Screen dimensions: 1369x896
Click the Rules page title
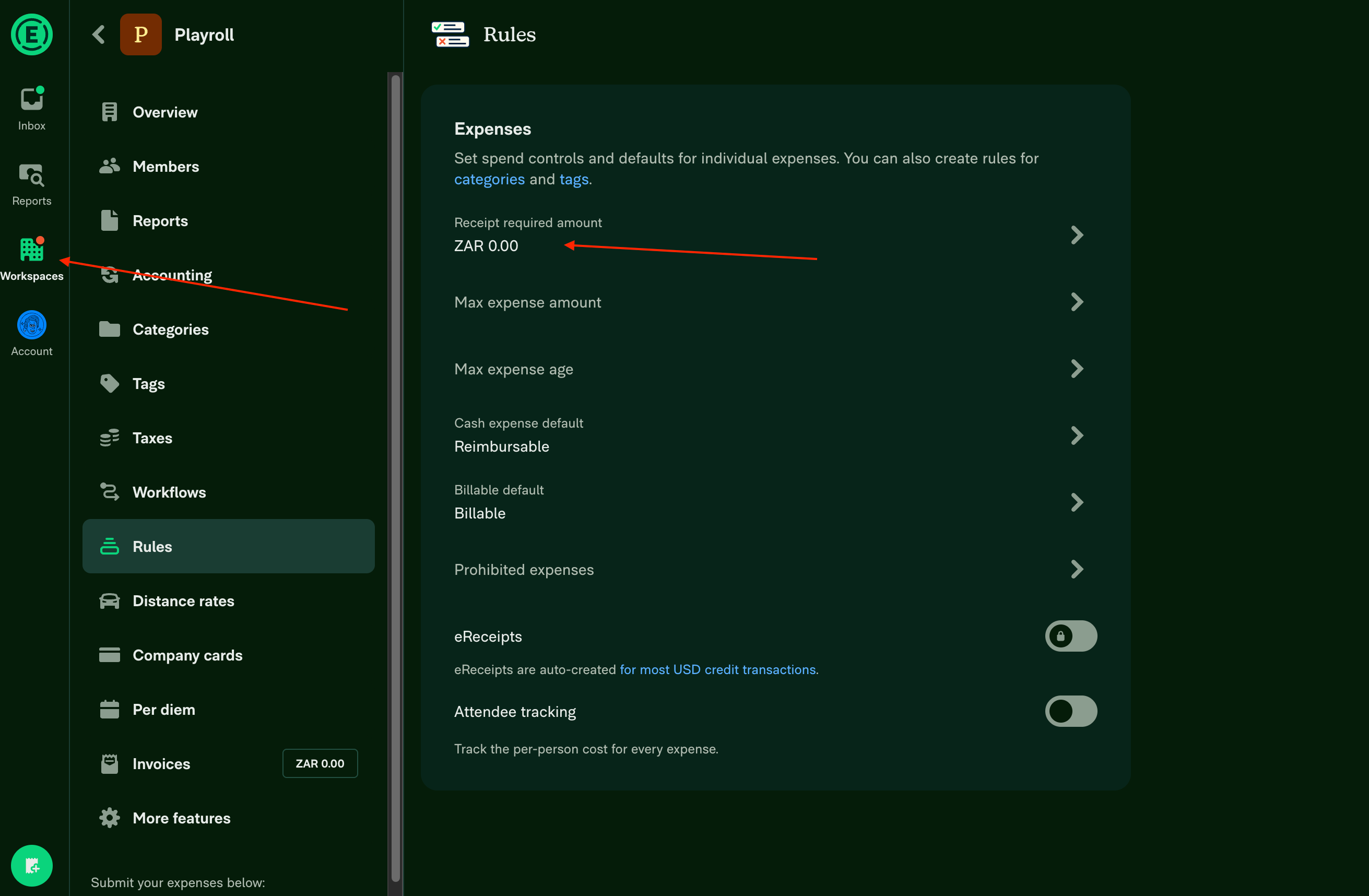click(509, 34)
